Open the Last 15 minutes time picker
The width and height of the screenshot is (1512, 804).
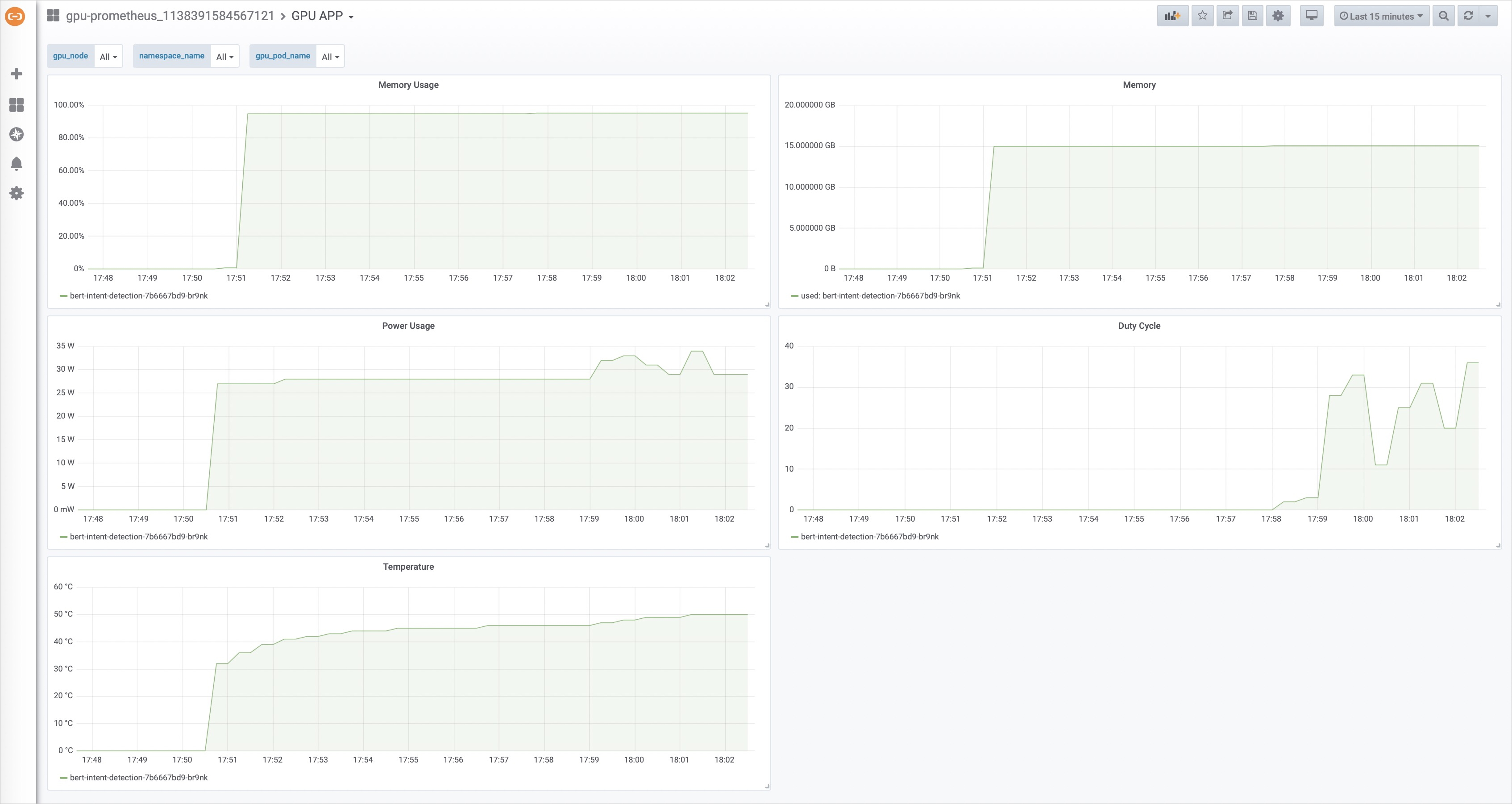coord(1382,16)
